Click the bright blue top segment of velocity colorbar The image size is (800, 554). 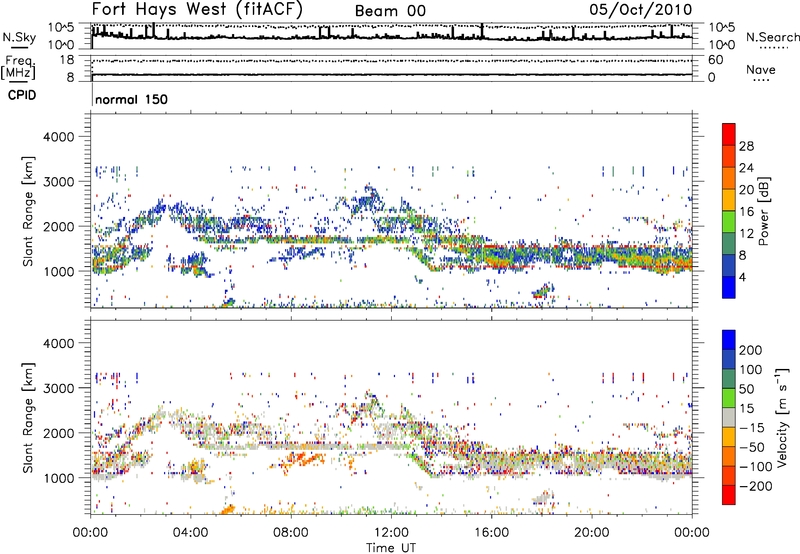[x=729, y=340]
